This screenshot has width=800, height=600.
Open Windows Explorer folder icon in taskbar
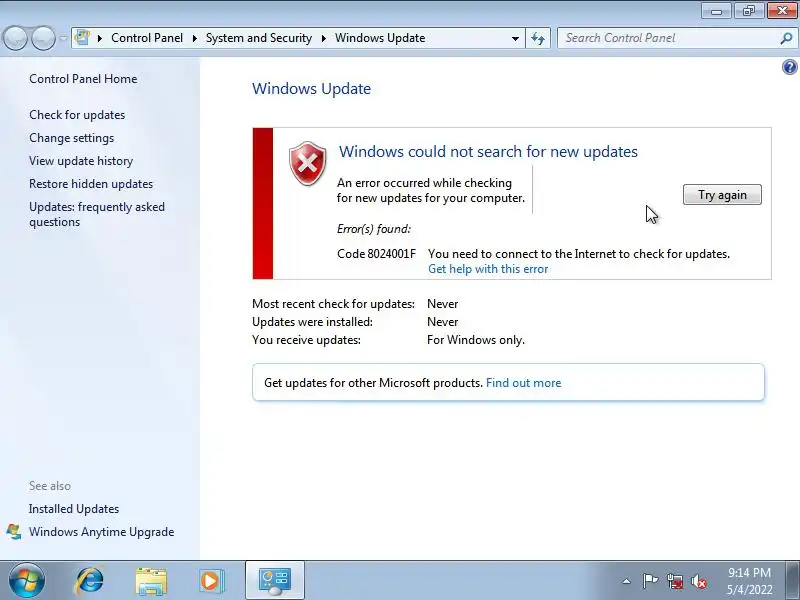tap(151, 581)
